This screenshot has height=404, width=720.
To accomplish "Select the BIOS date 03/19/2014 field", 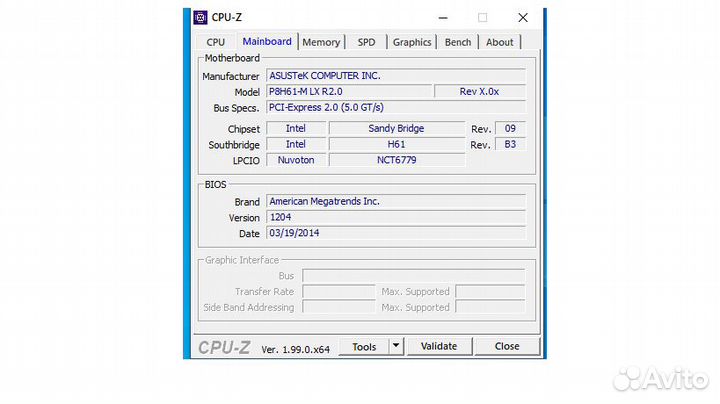I will click(x=396, y=233).
